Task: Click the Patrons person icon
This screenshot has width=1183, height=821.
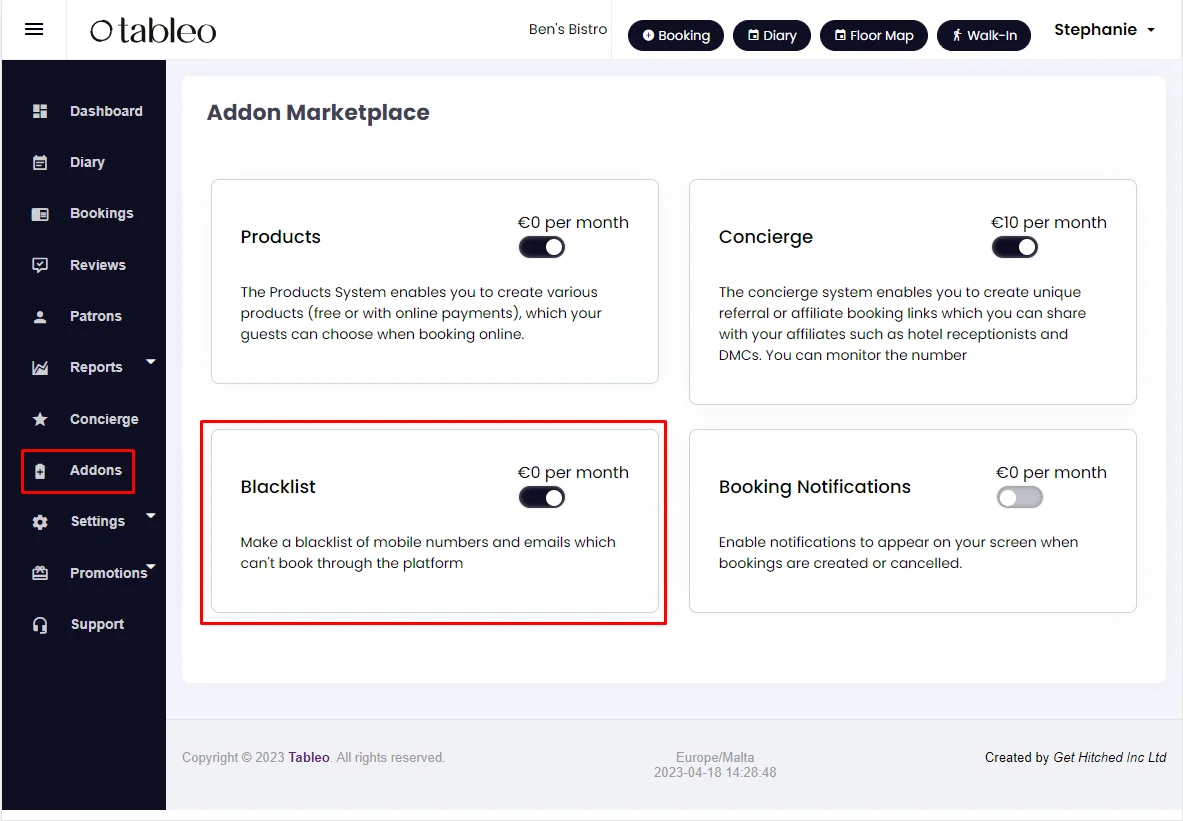Action: pos(40,317)
